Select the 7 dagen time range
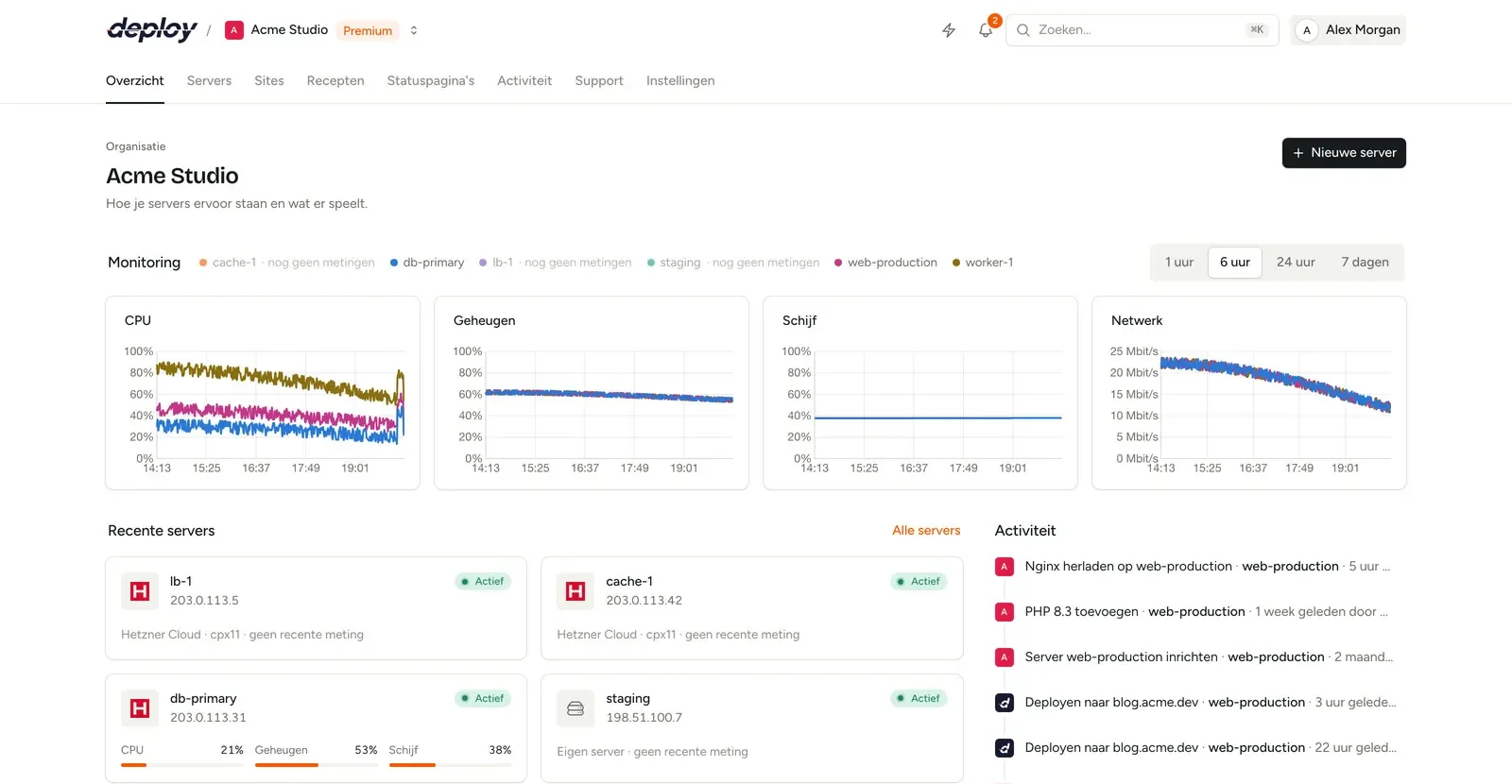1512x784 pixels. coord(1366,263)
